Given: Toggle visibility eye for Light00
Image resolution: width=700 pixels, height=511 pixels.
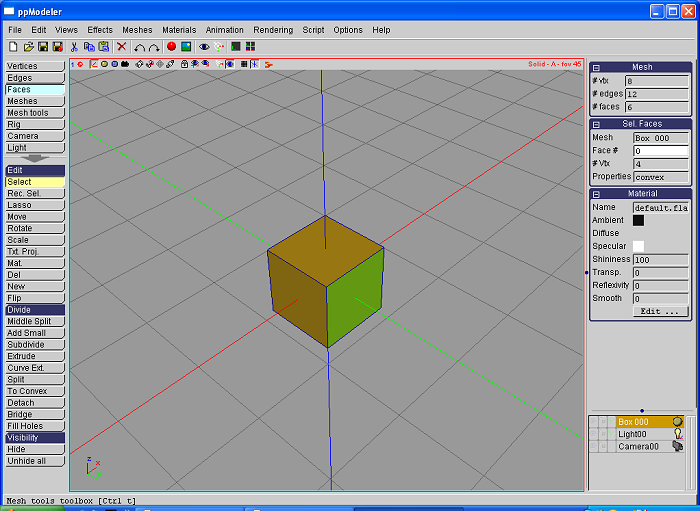Looking at the screenshot, I should pyautogui.click(x=594, y=434).
